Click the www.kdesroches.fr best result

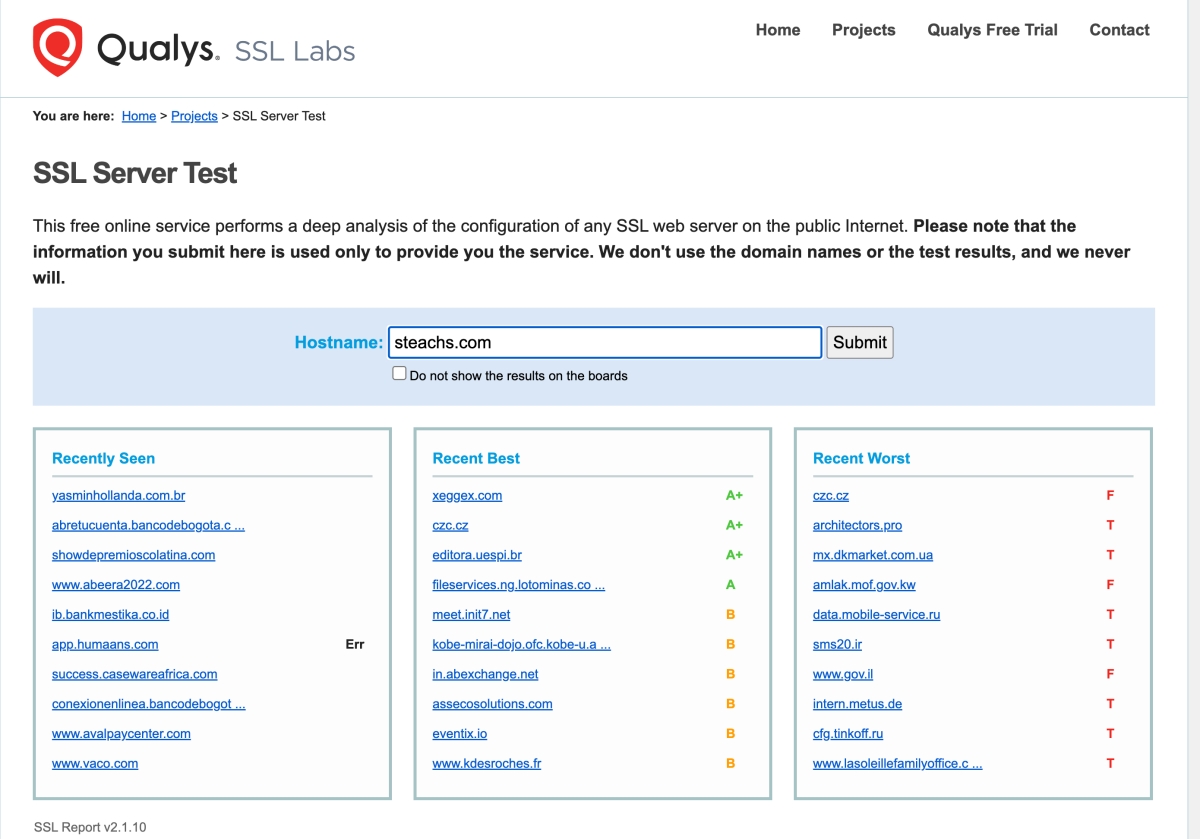[x=486, y=763]
